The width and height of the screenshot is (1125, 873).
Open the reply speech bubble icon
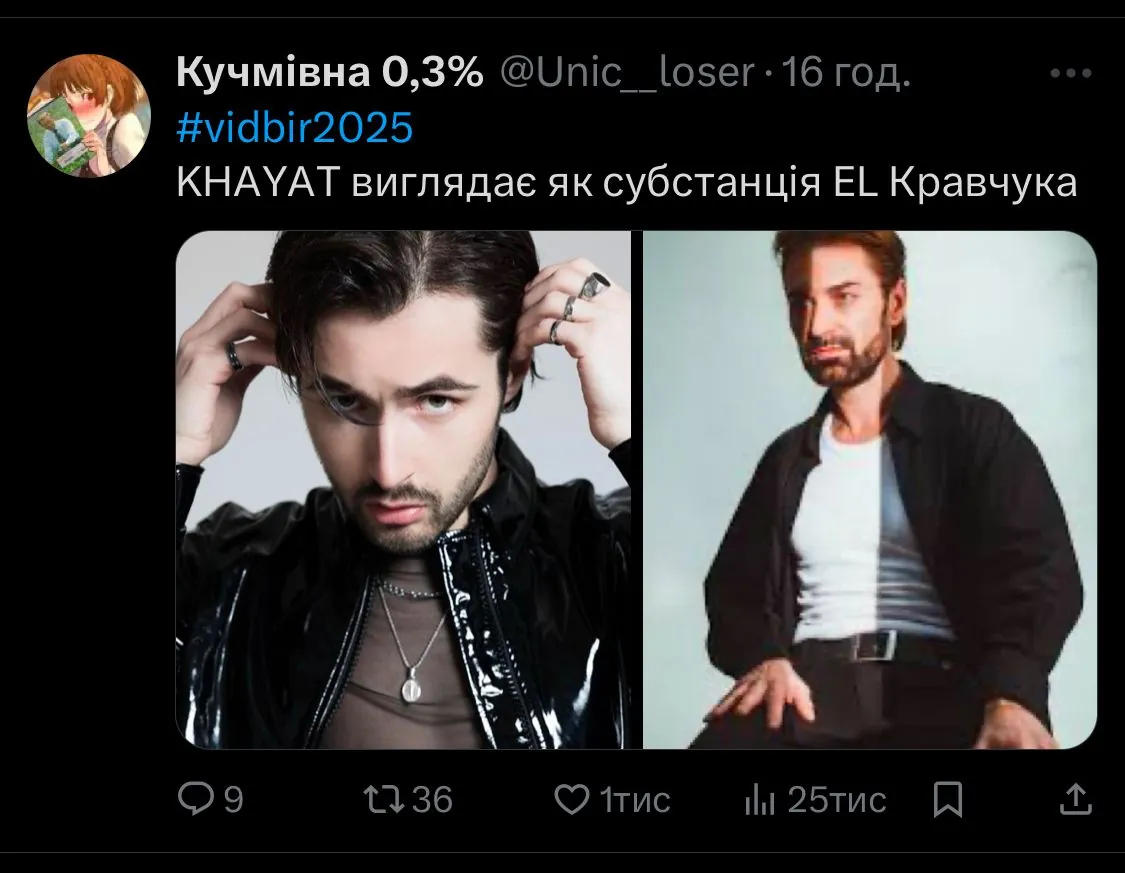coord(196,798)
